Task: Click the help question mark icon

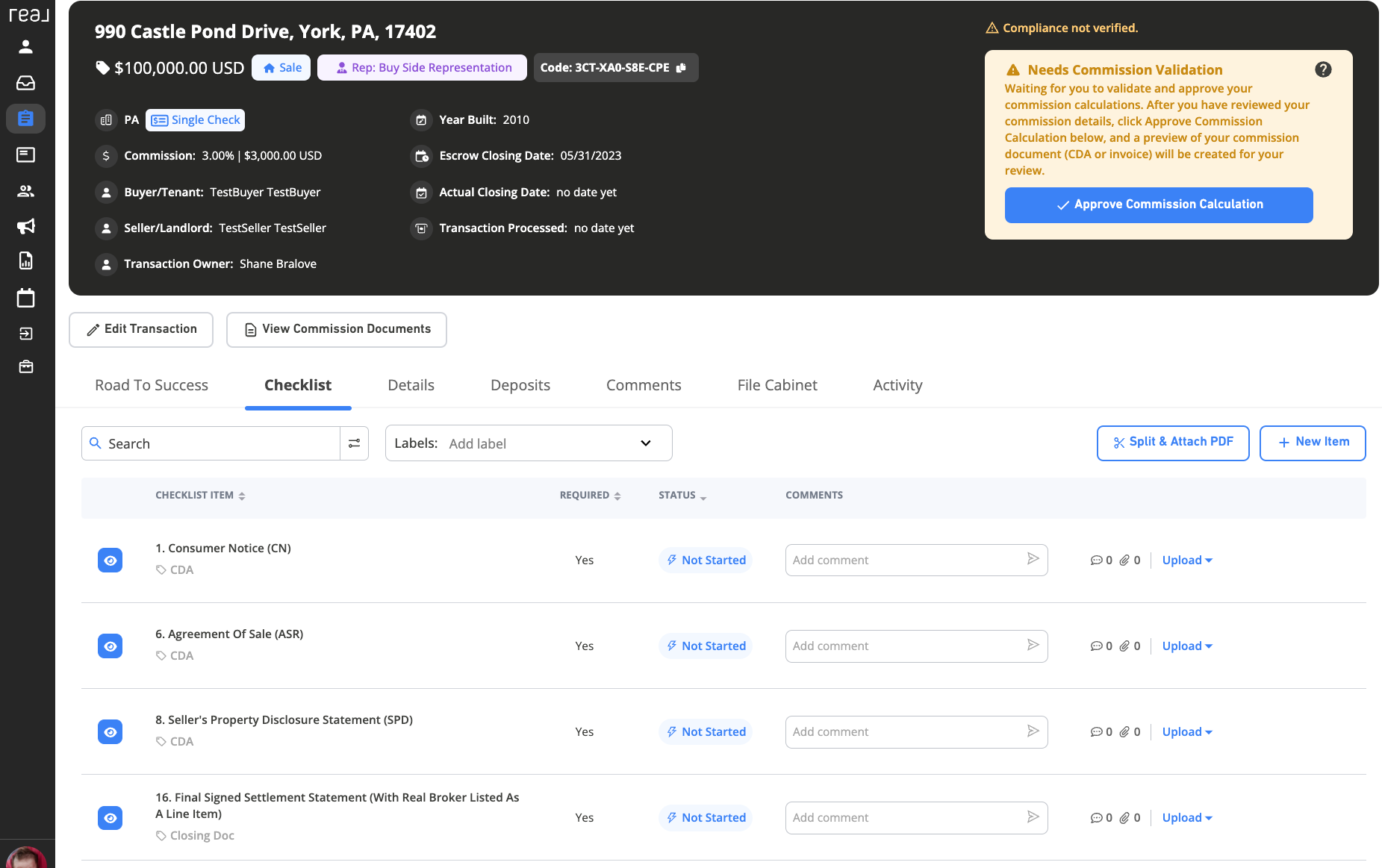Action: [1323, 69]
